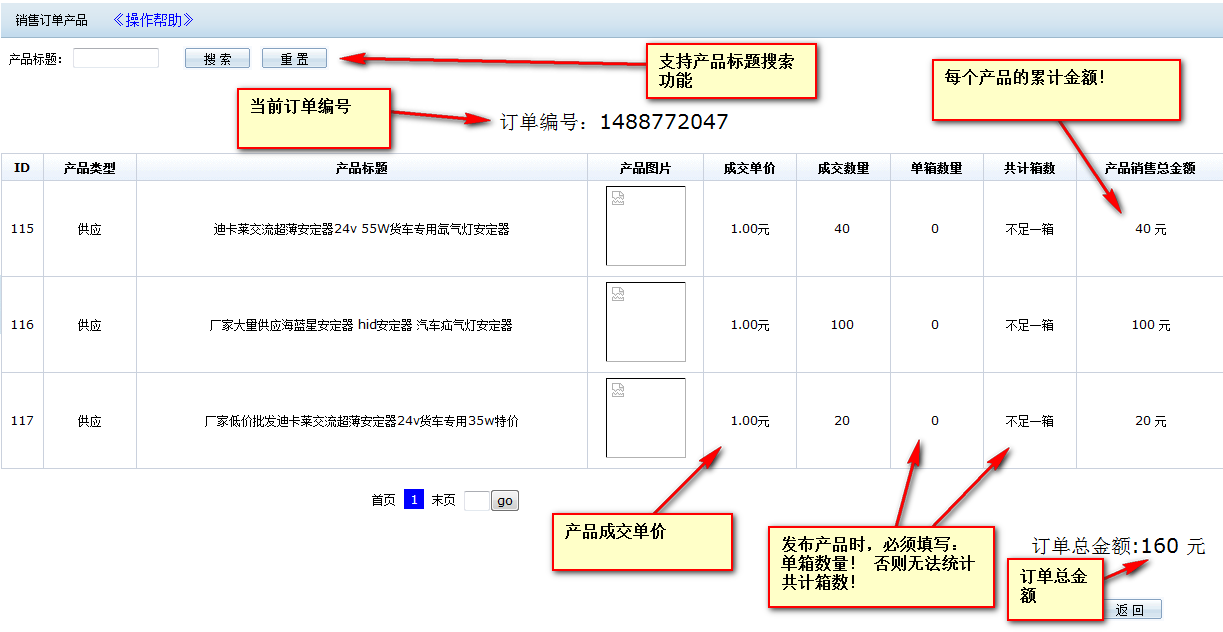Go to 末页 last page

pos(444,501)
